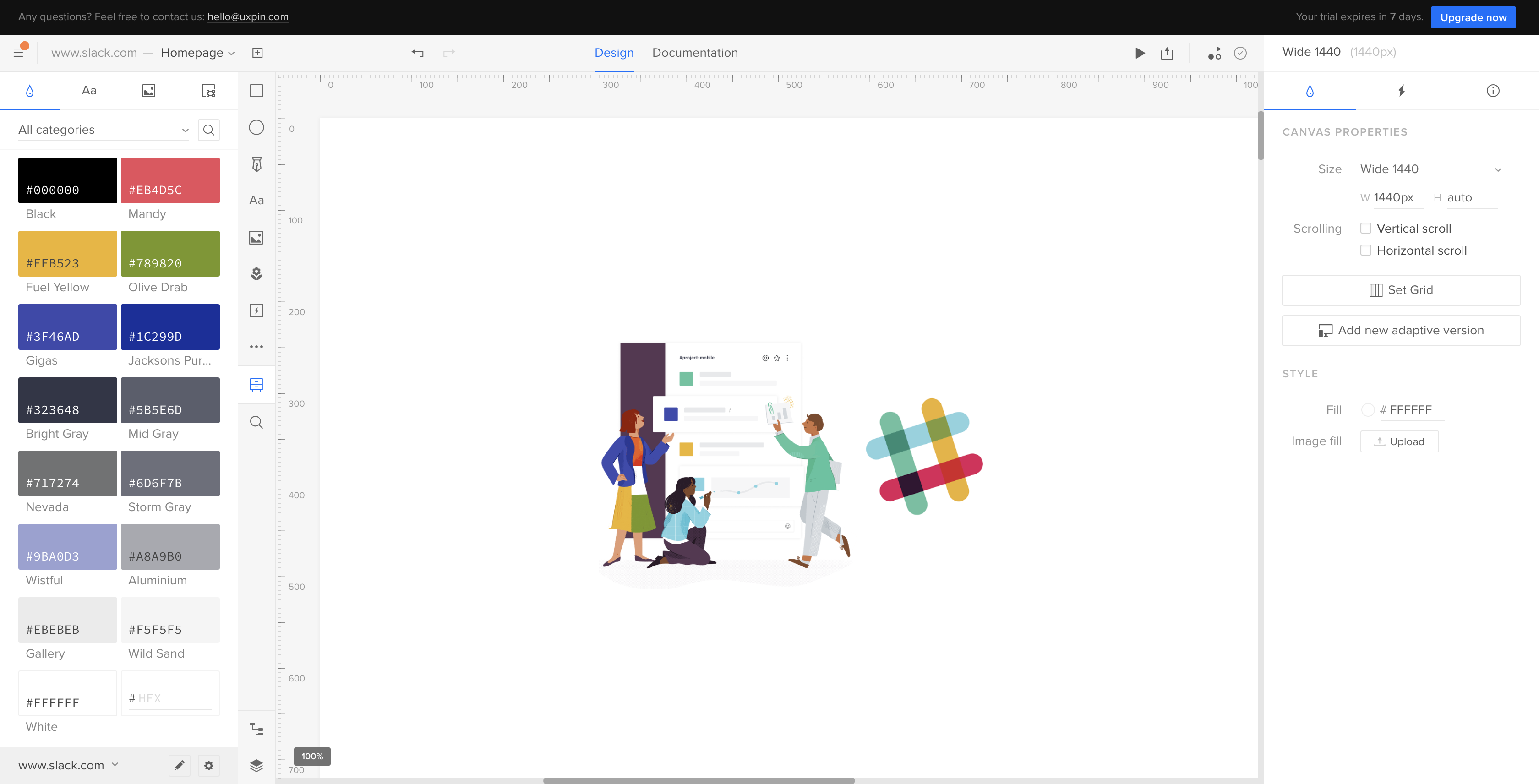Open the Interactions lightning tab
The image size is (1539, 784).
point(1402,91)
